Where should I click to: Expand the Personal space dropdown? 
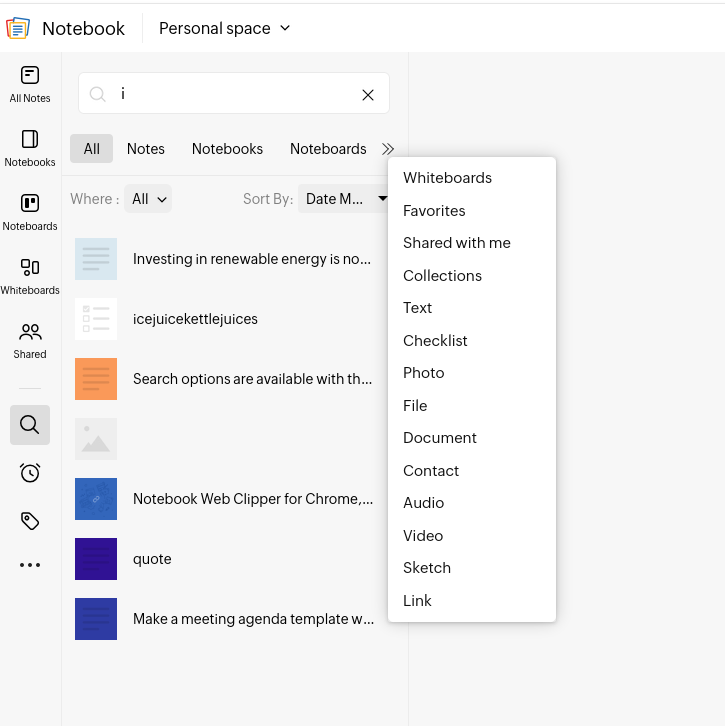coord(225,28)
